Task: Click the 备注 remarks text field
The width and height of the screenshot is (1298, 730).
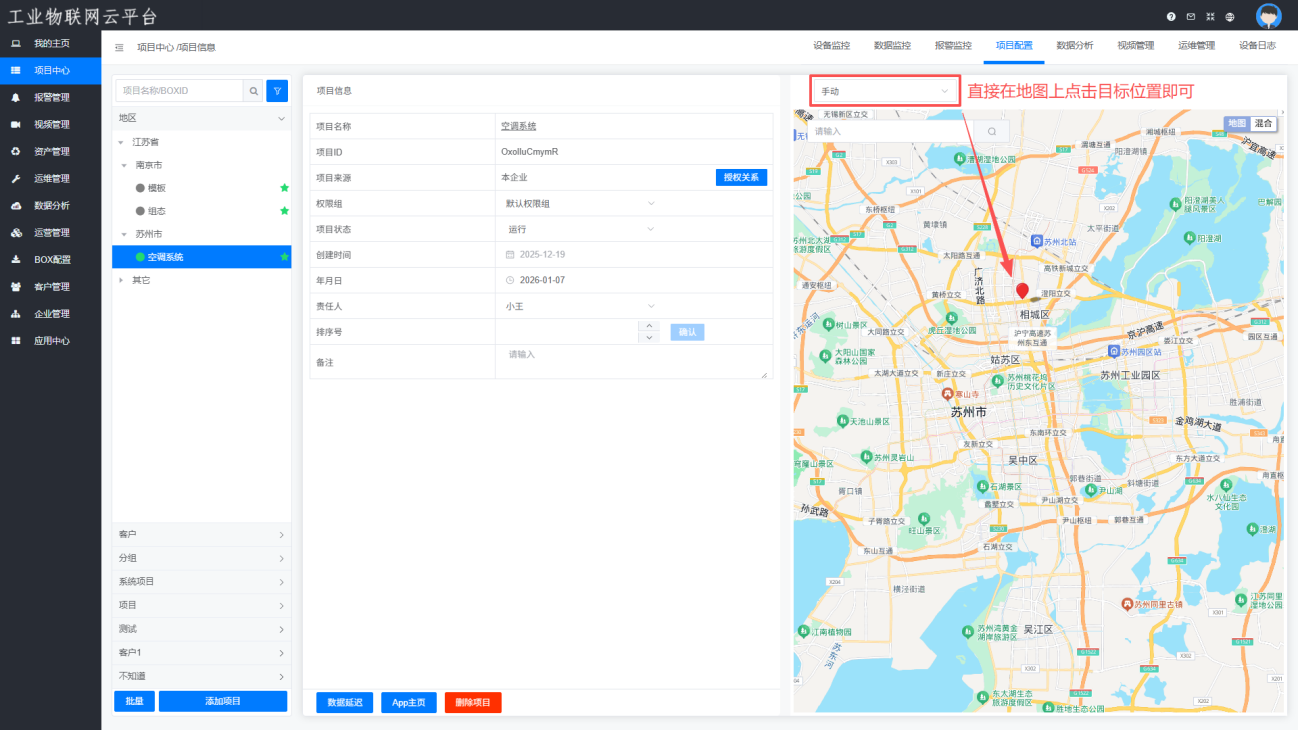Action: click(632, 361)
